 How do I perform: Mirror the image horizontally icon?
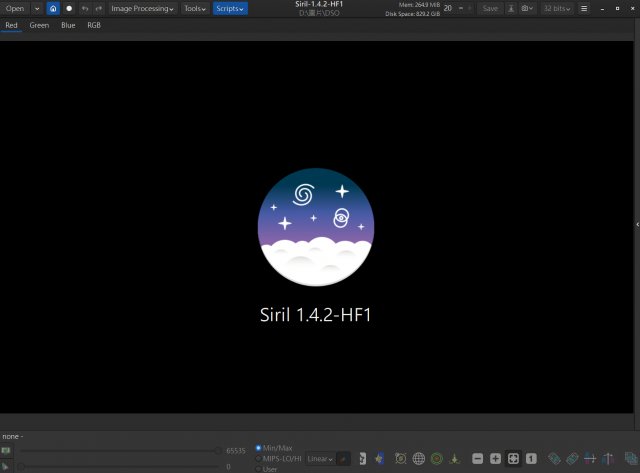pyautogui.click(x=590, y=459)
